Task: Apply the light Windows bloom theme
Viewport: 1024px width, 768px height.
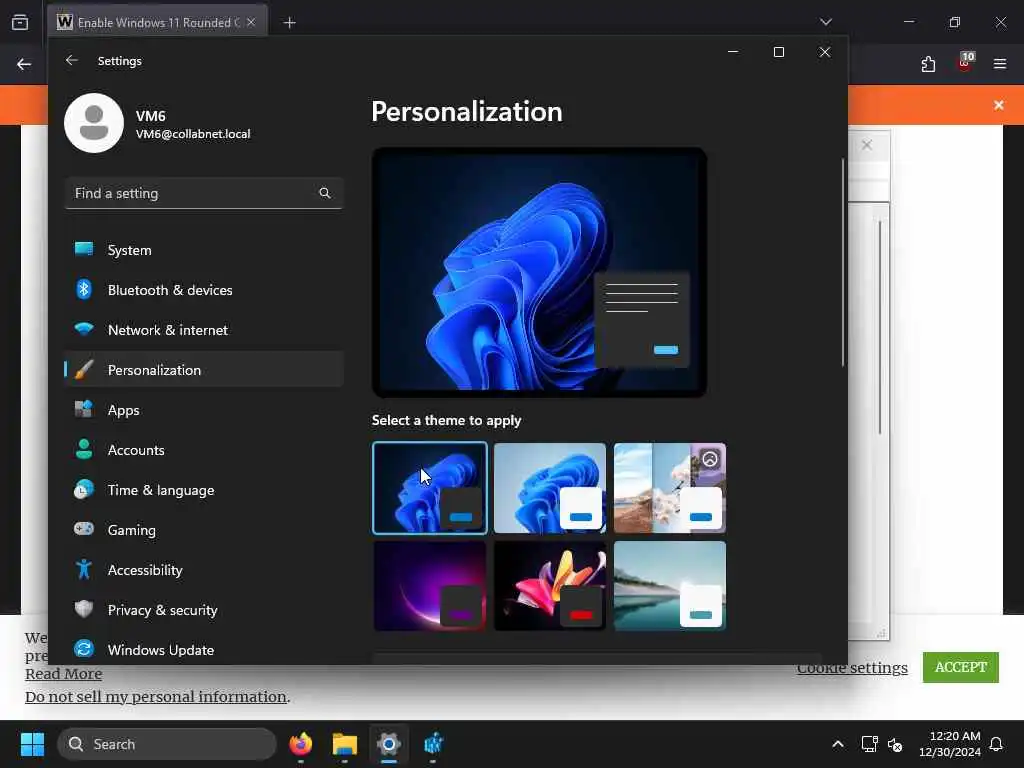Action: tap(550, 488)
